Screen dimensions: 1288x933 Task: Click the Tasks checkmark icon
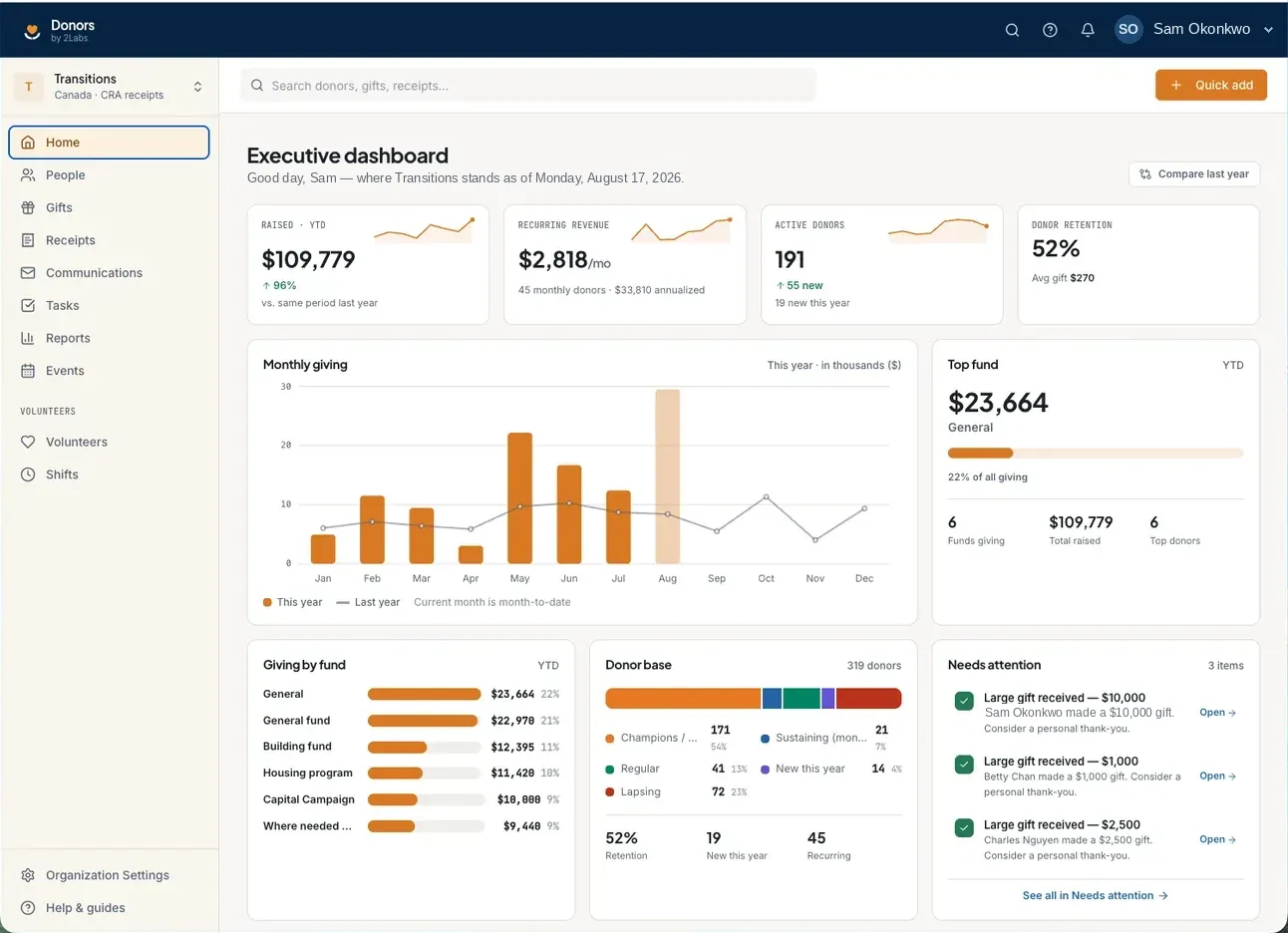click(x=28, y=305)
